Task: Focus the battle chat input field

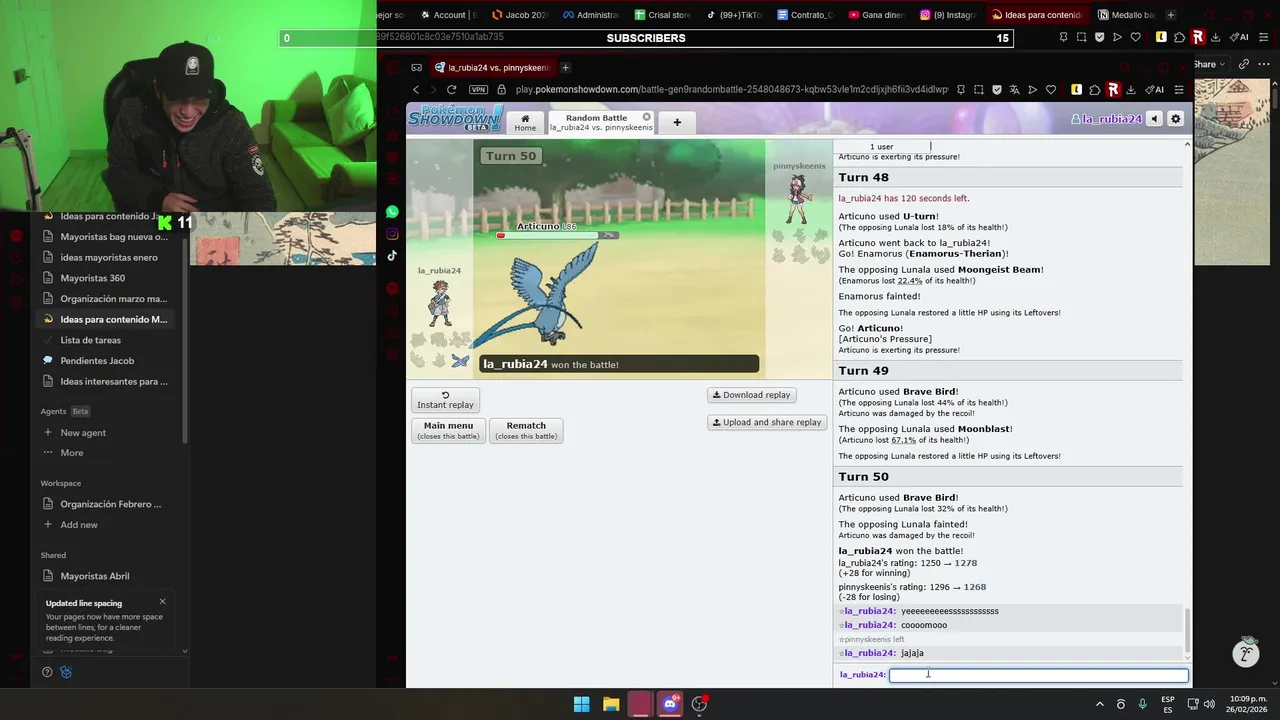Action: pos(1038,675)
